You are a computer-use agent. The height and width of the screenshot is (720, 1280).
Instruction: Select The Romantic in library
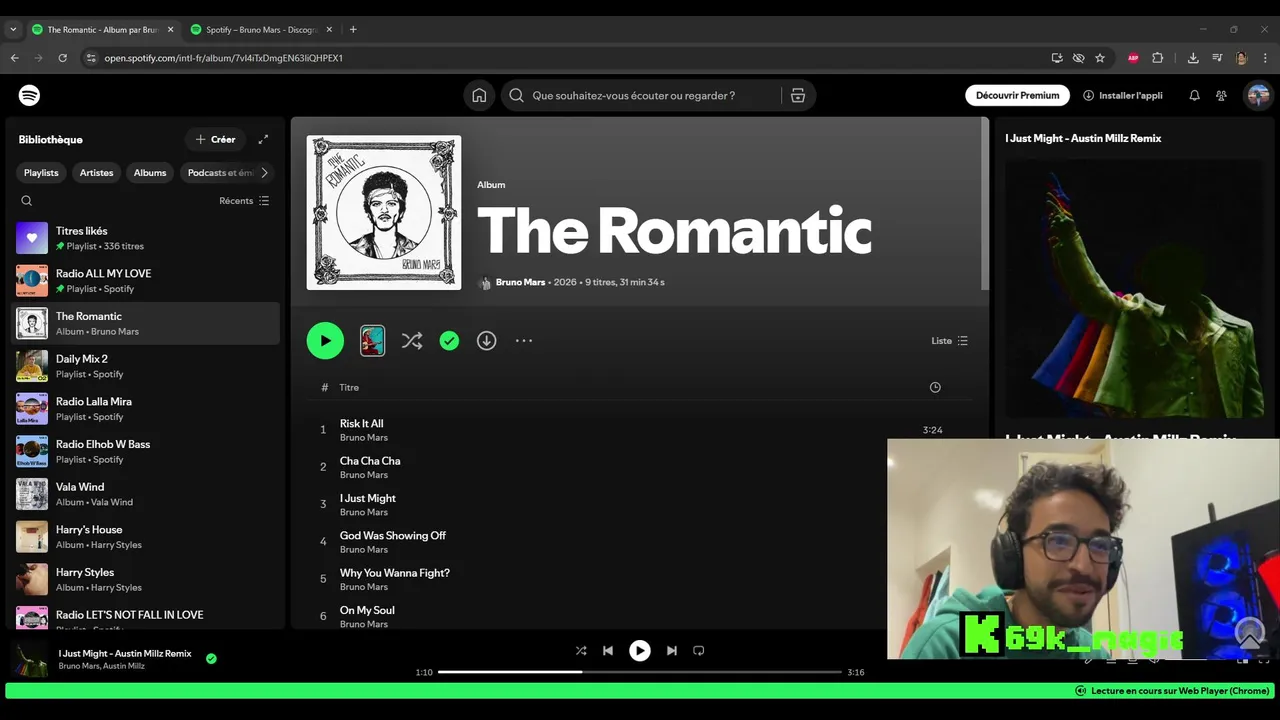point(146,323)
